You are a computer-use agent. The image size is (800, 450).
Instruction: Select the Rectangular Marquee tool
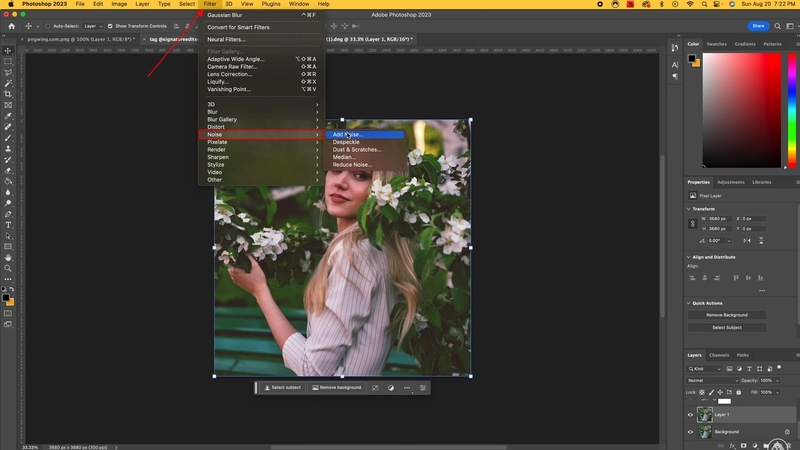coord(8,61)
